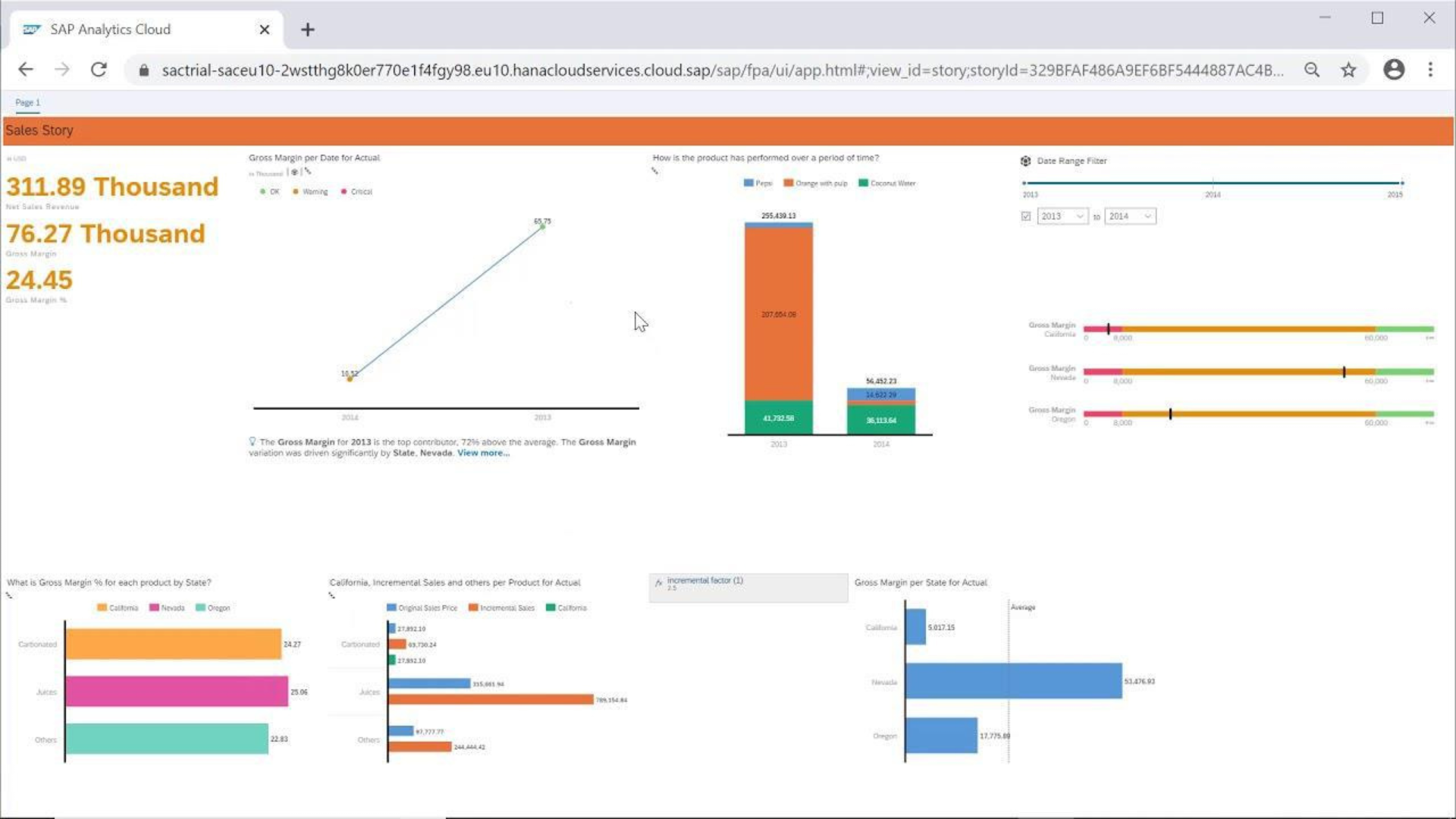Click the OK legend item
Viewport: 1456px width, 819px height.
(x=269, y=192)
